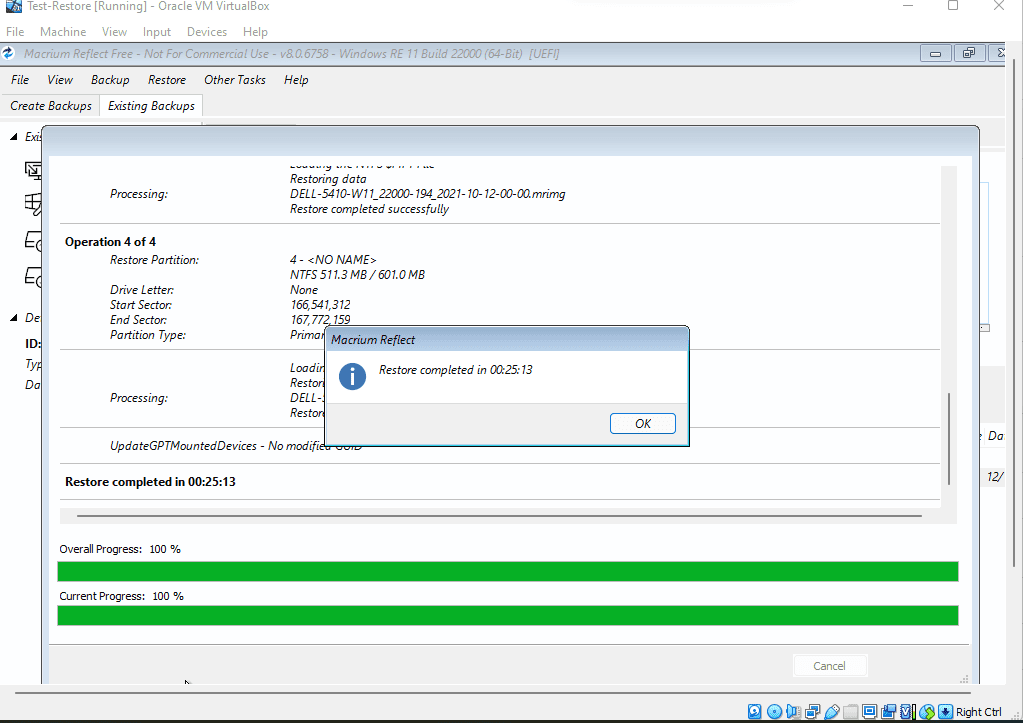Collapse the 'Exi...' tree section in sidebar
This screenshot has width=1023, height=723.
tap(14, 136)
